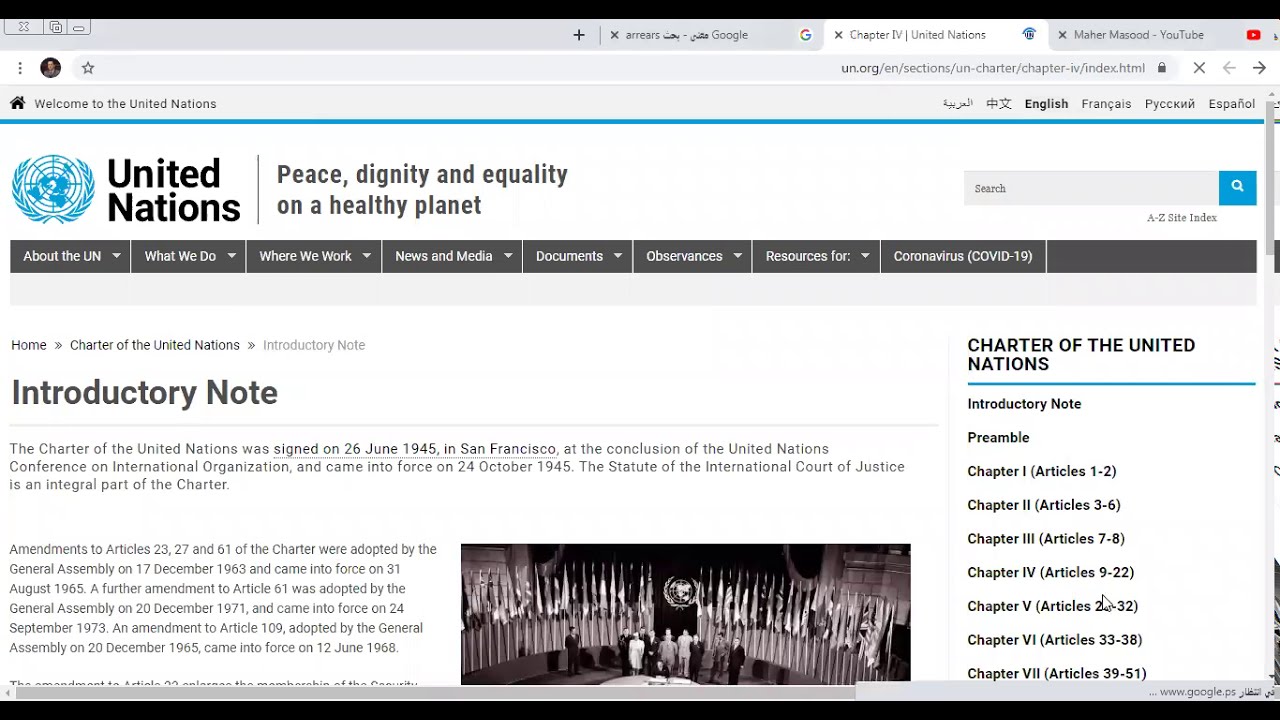This screenshot has width=1280, height=720.
Task: Open Chapter IV (Articles 9-22)
Action: tap(1051, 573)
